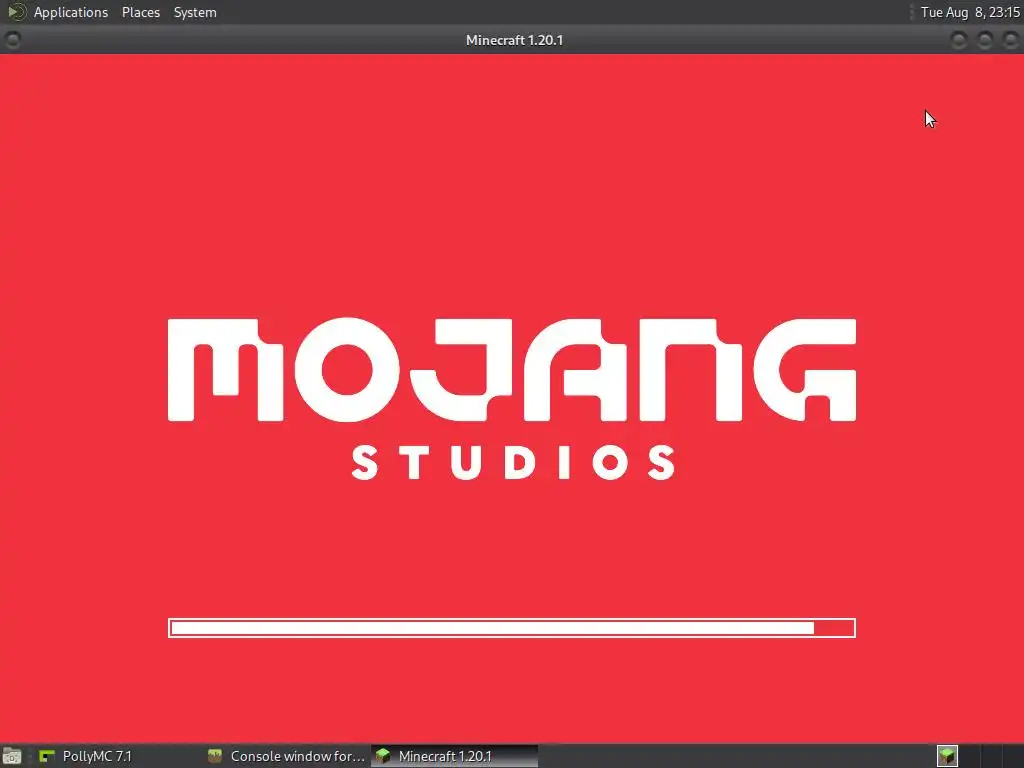Click the Minecraft grass block tray icon

(x=947, y=756)
